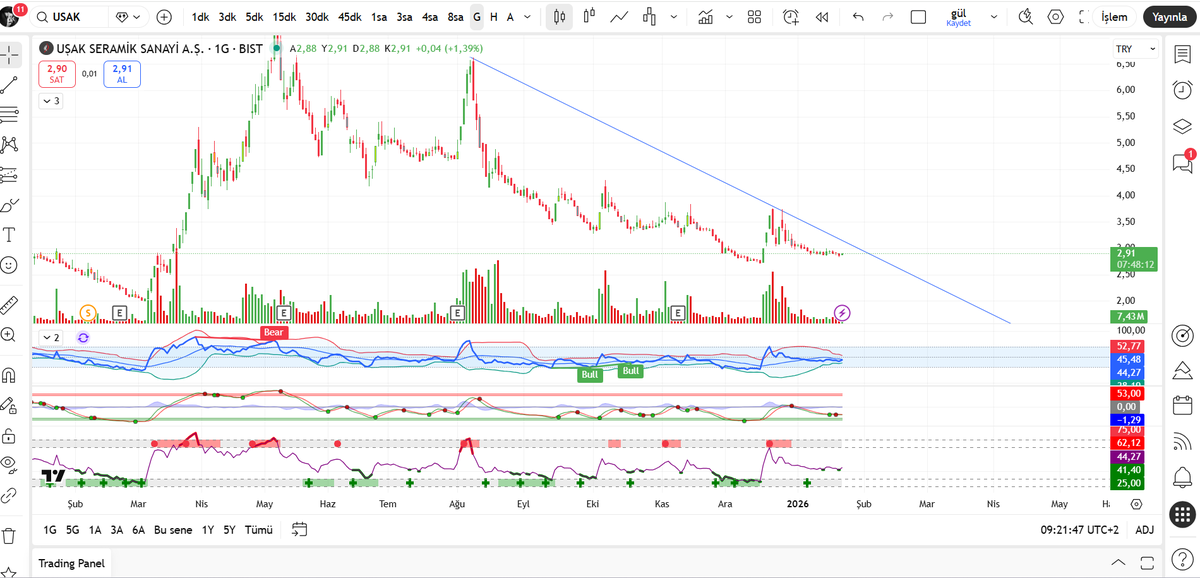Toggle ADJ adjusted data button

(1145, 530)
